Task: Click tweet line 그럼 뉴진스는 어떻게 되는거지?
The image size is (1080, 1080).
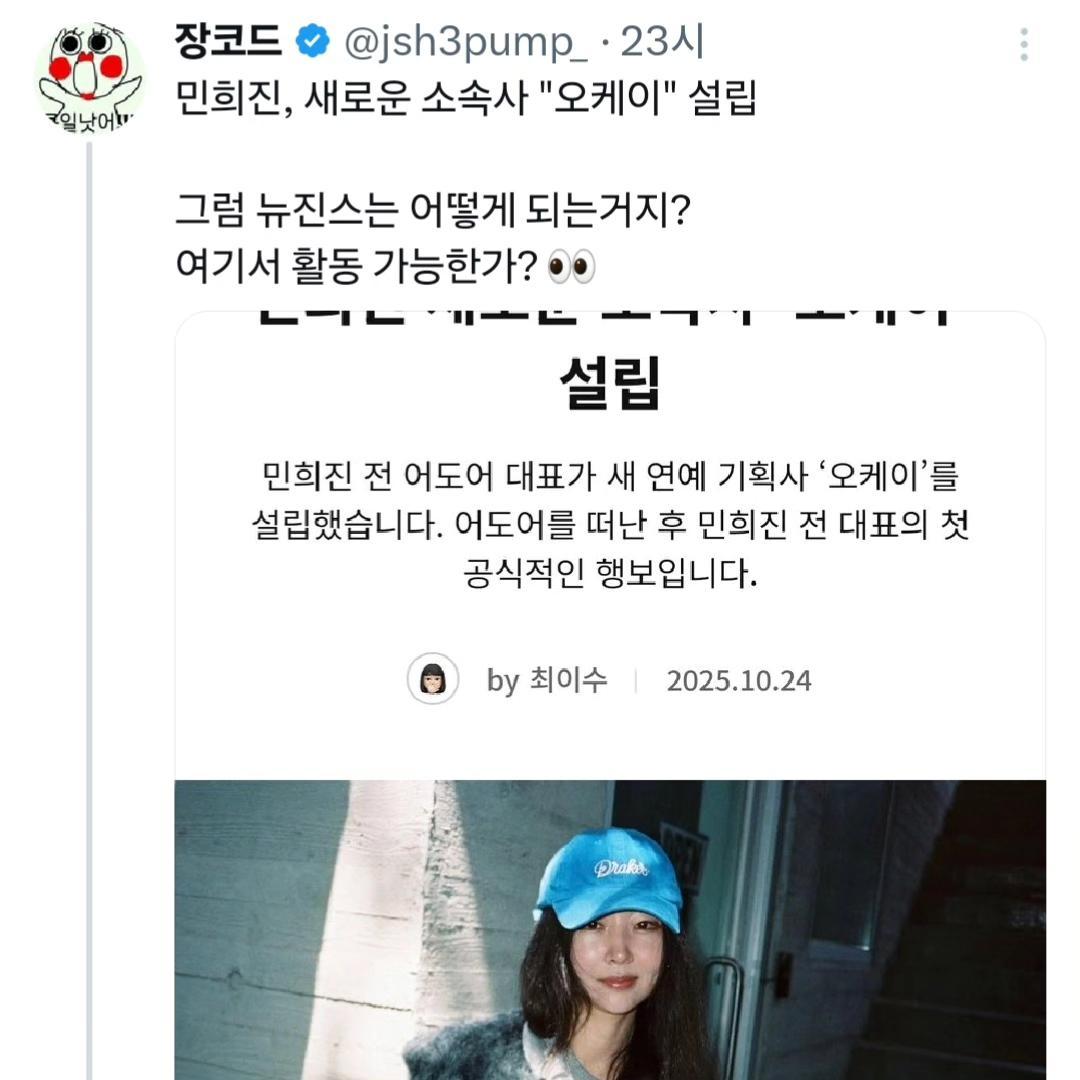Action: [x=433, y=209]
